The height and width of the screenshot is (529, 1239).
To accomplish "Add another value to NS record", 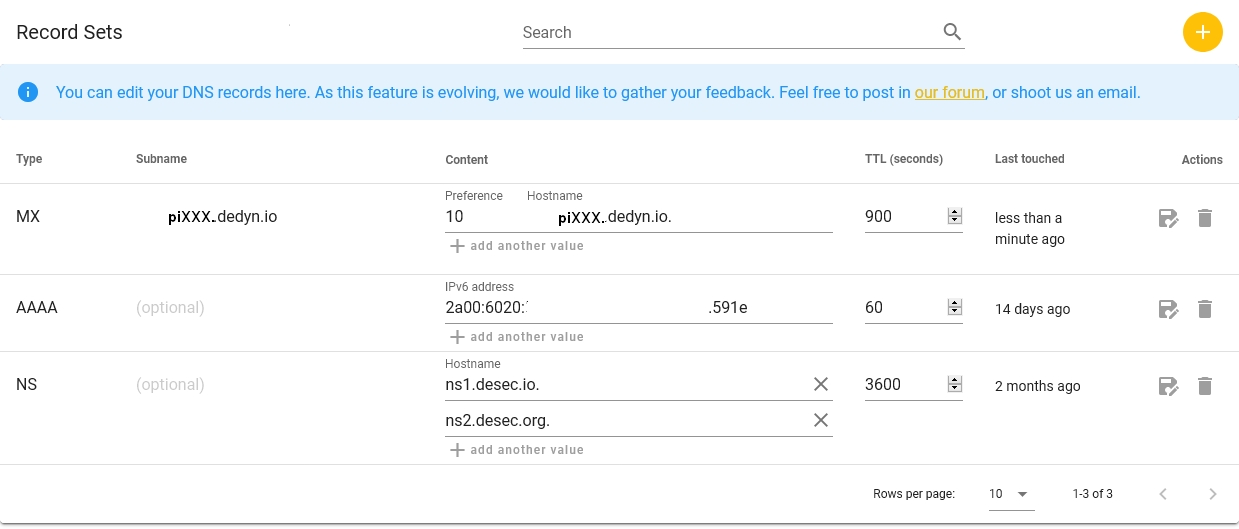I will pos(516,450).
